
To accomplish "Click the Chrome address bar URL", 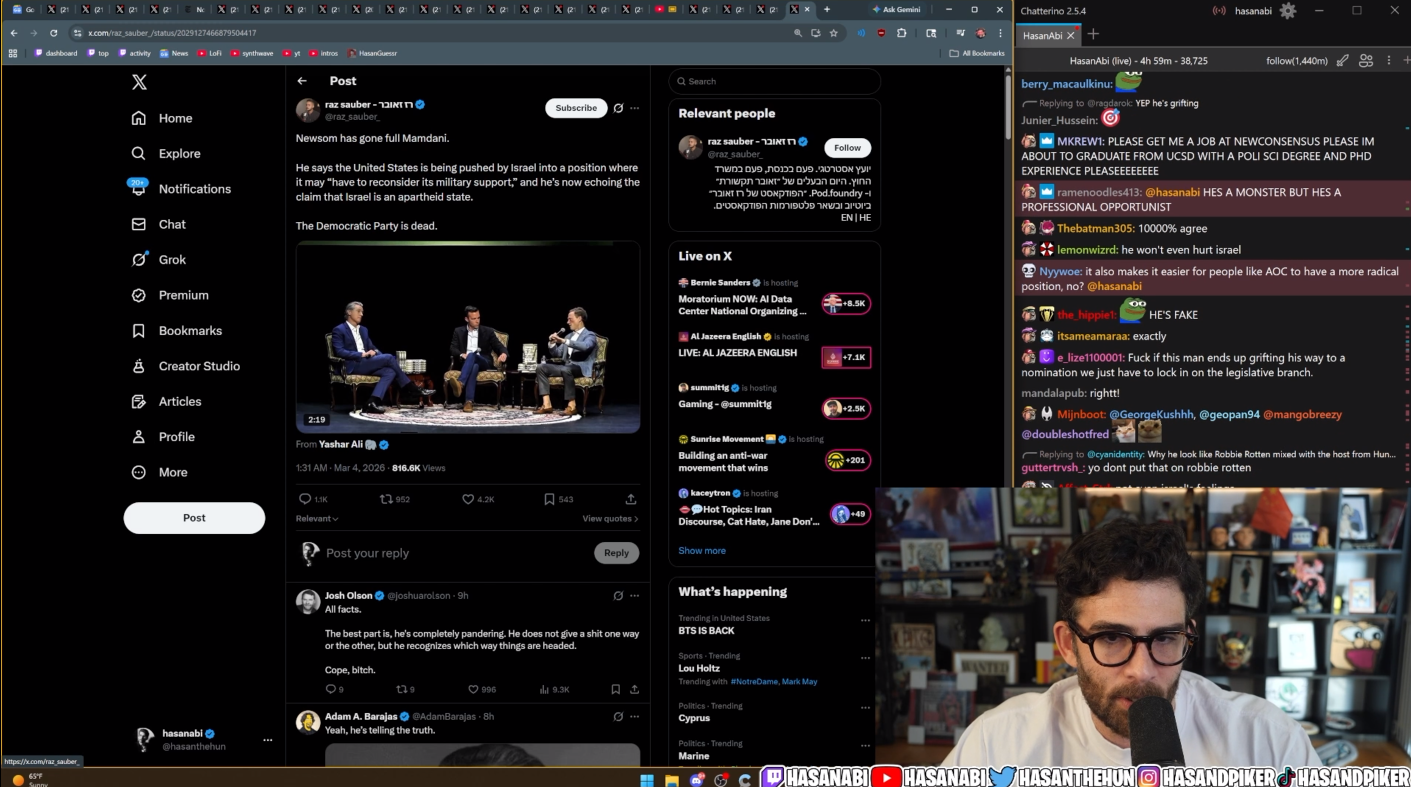I will [x=171, y=33].
